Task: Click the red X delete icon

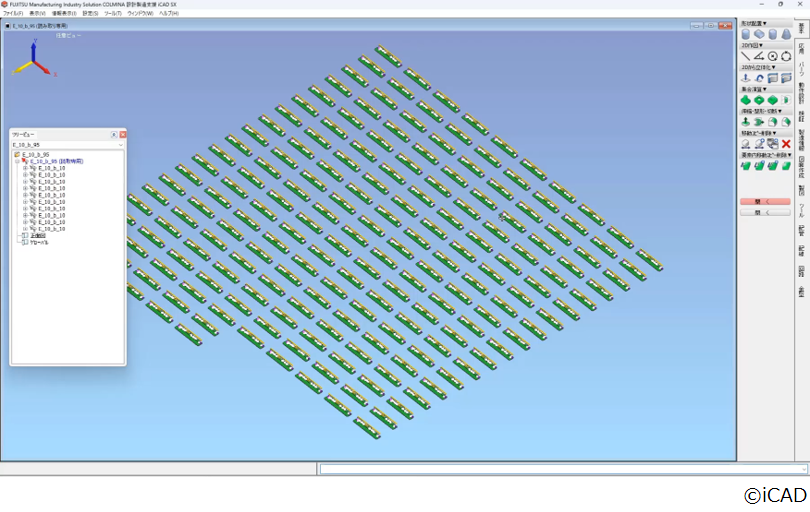Action: pyautogui.click(x=786, y=144)
